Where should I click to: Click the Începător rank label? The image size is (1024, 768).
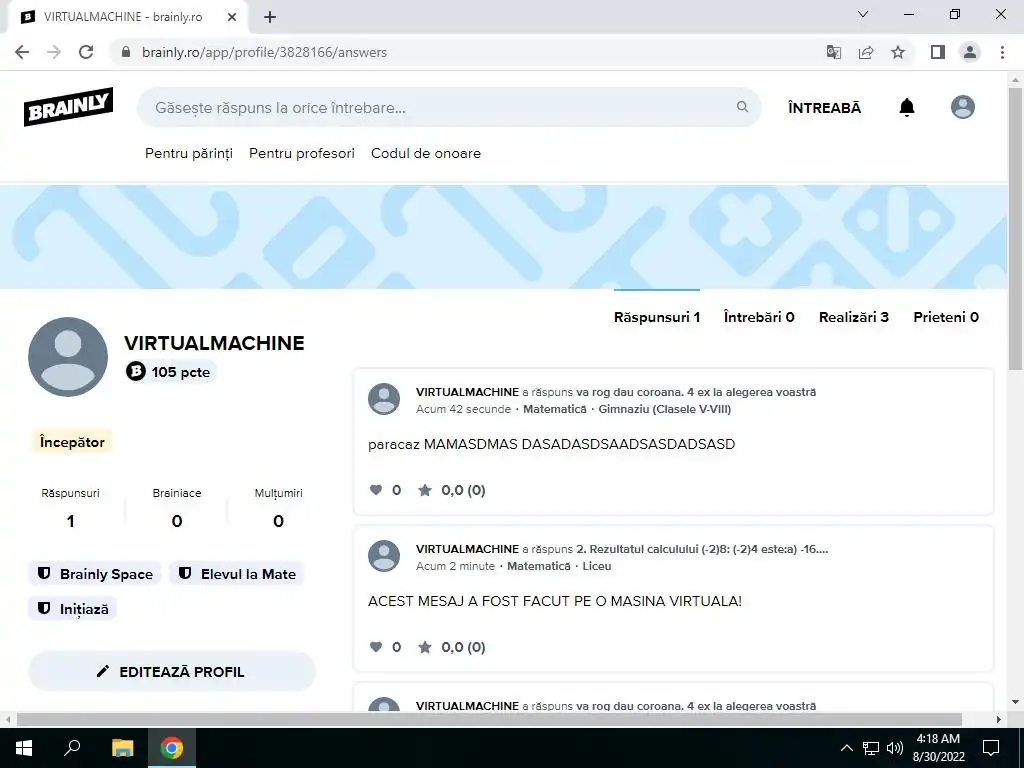(x=72, y=442)
